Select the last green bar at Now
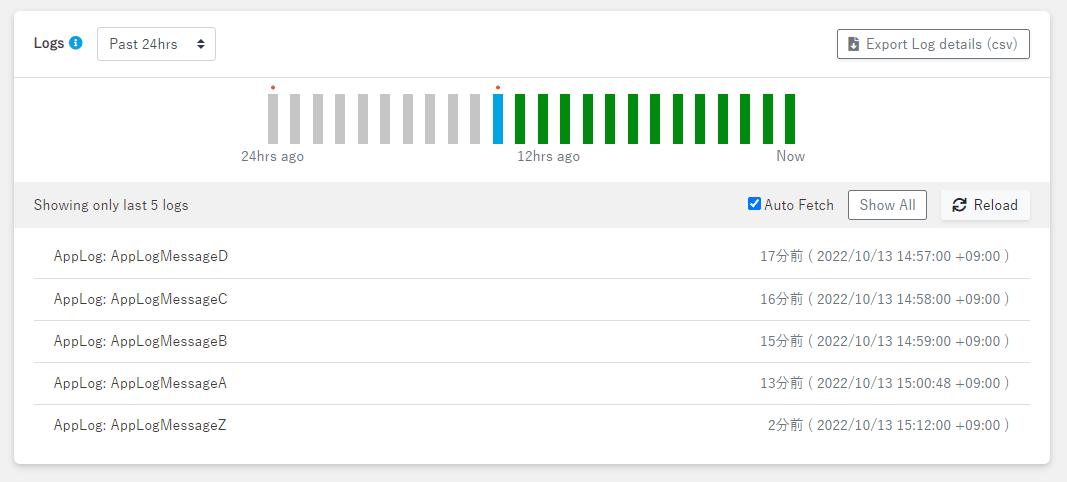The height and width of the screenshot is (482, 1067). [790, 119]
